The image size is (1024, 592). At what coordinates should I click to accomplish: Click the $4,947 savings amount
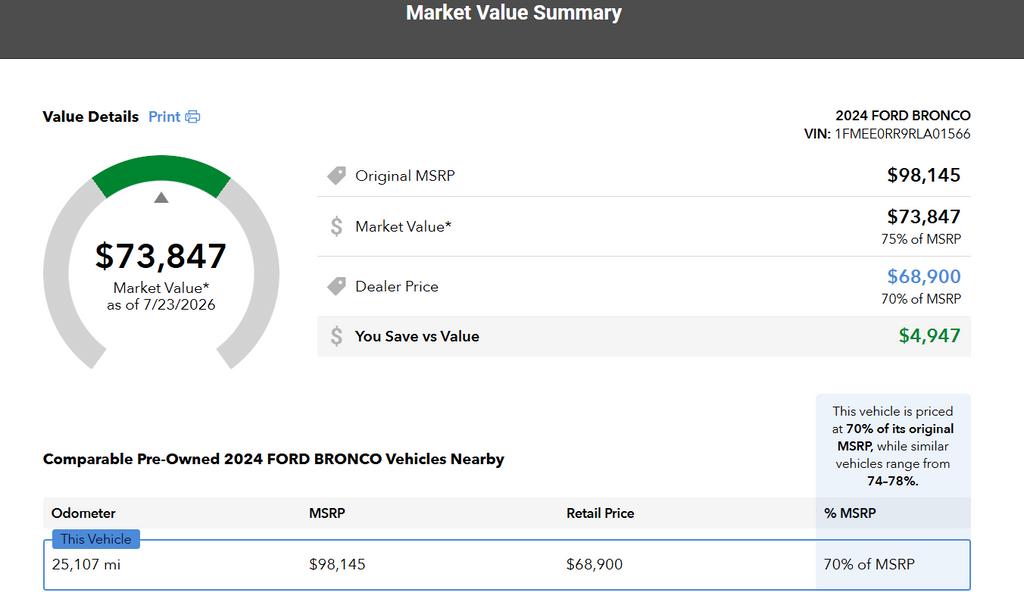929,336
